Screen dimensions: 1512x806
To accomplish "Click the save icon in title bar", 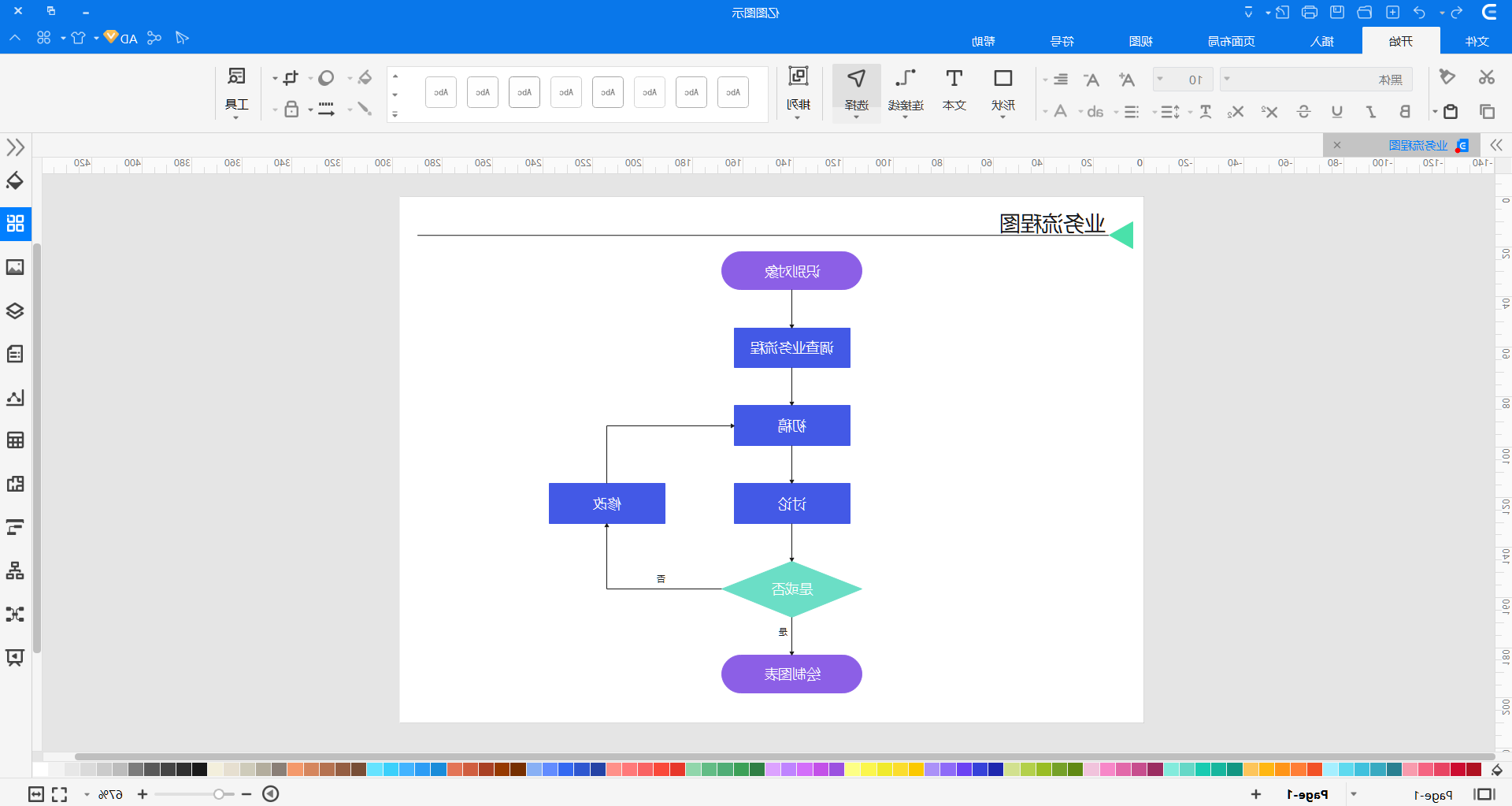I will [1337, 12].
